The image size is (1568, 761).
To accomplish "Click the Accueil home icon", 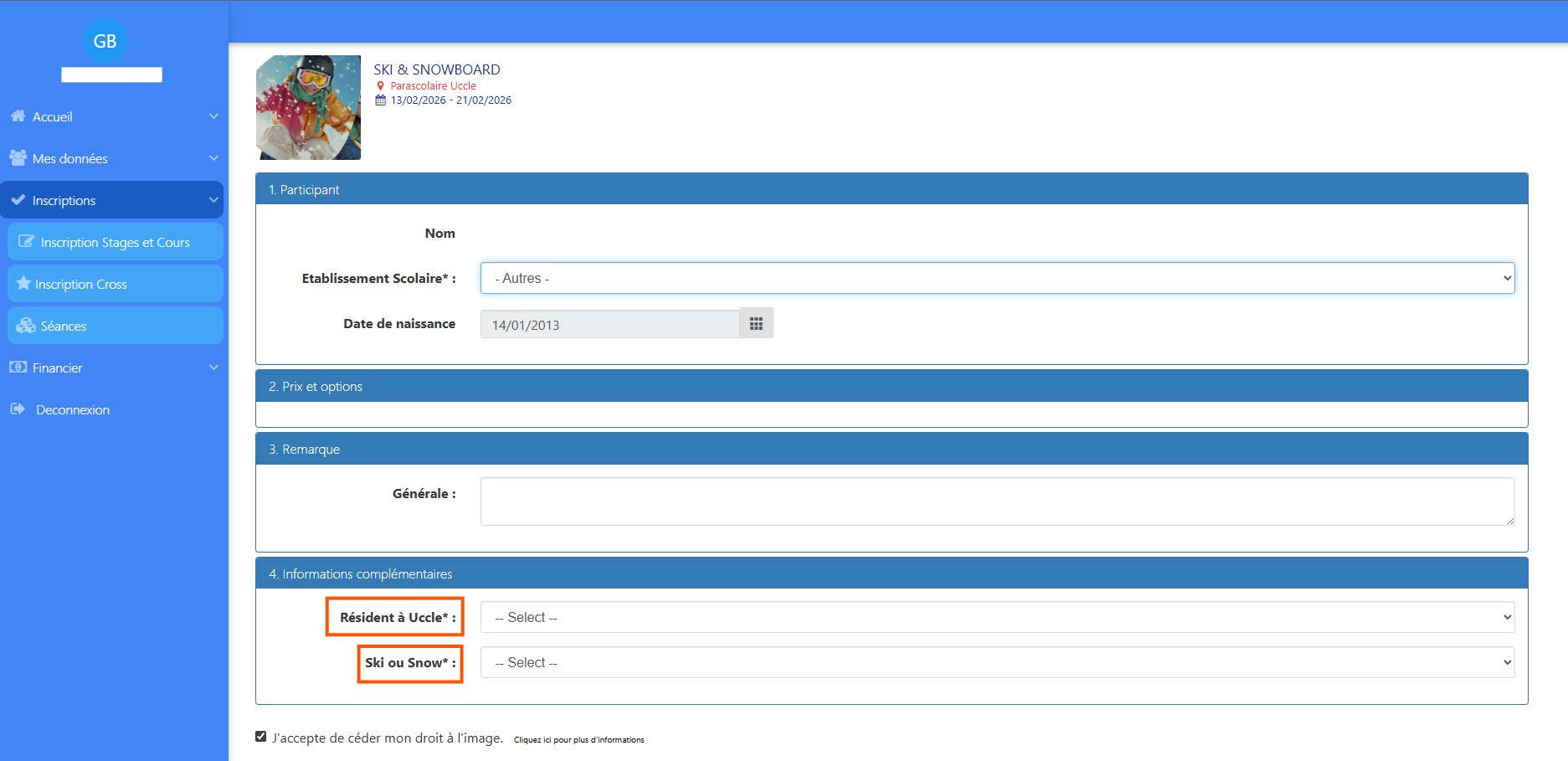I will tap(18, 116).
